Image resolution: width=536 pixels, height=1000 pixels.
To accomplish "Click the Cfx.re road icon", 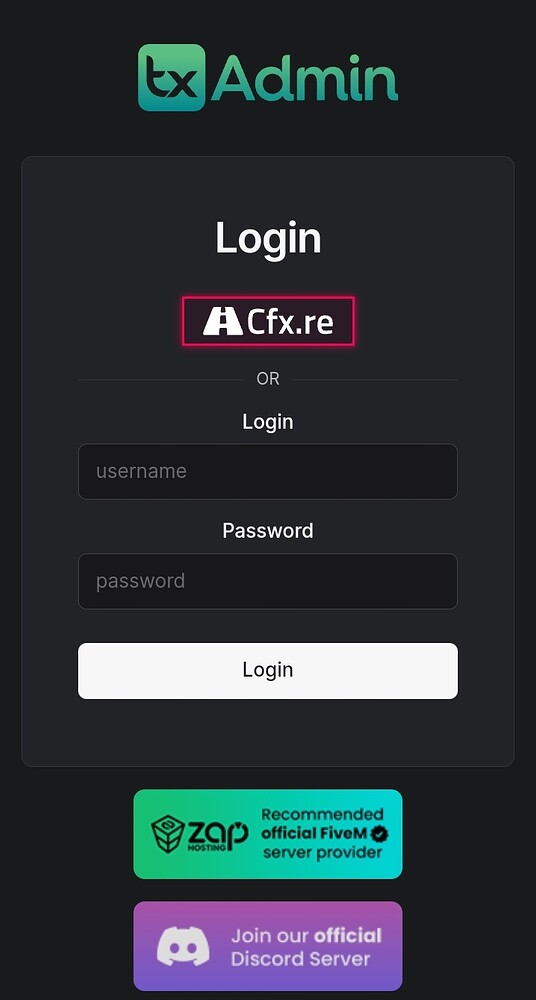I will [x=222, y=321].
